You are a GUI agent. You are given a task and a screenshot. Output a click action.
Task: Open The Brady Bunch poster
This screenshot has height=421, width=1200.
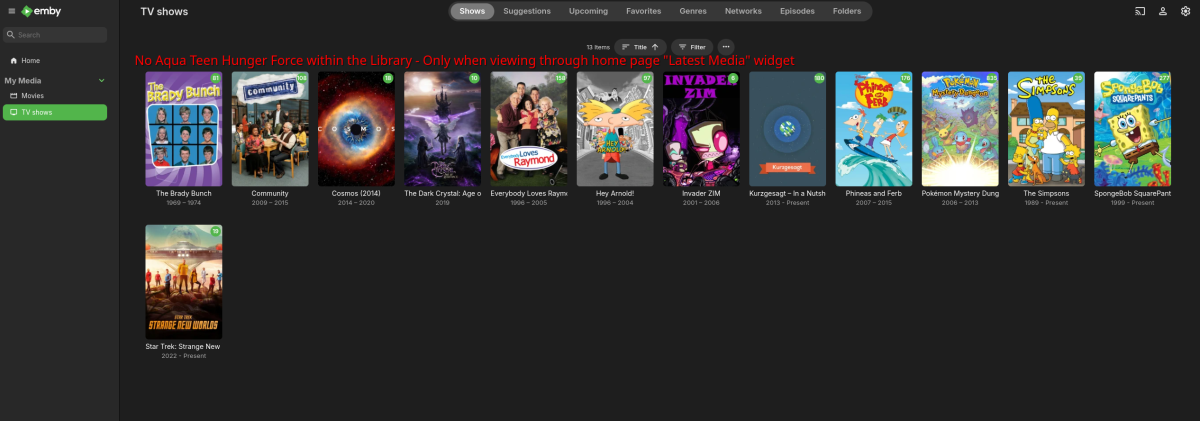(x=184, y=129)
